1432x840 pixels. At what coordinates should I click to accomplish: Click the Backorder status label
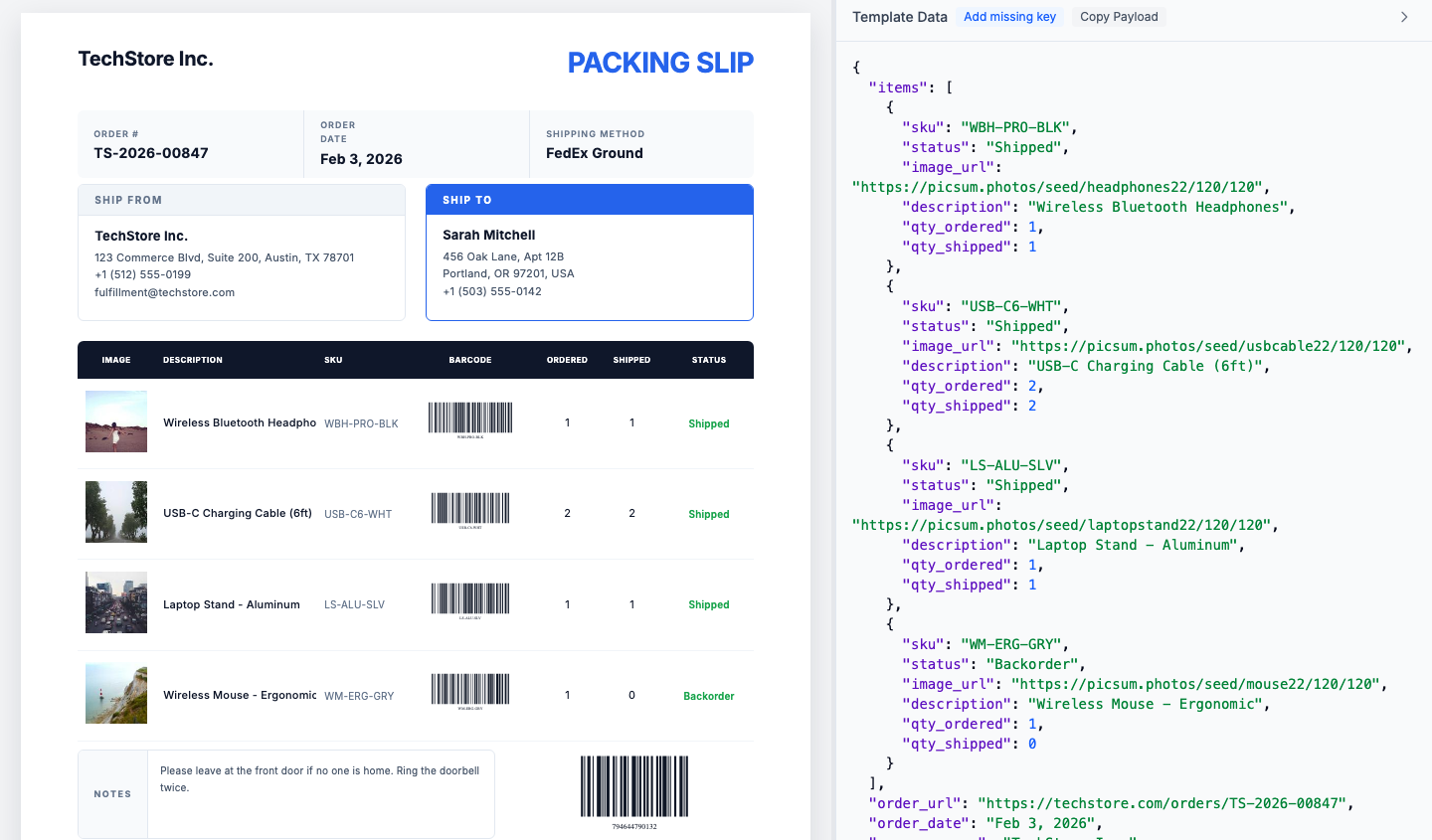pyautogui.click(x=708, y=696)
